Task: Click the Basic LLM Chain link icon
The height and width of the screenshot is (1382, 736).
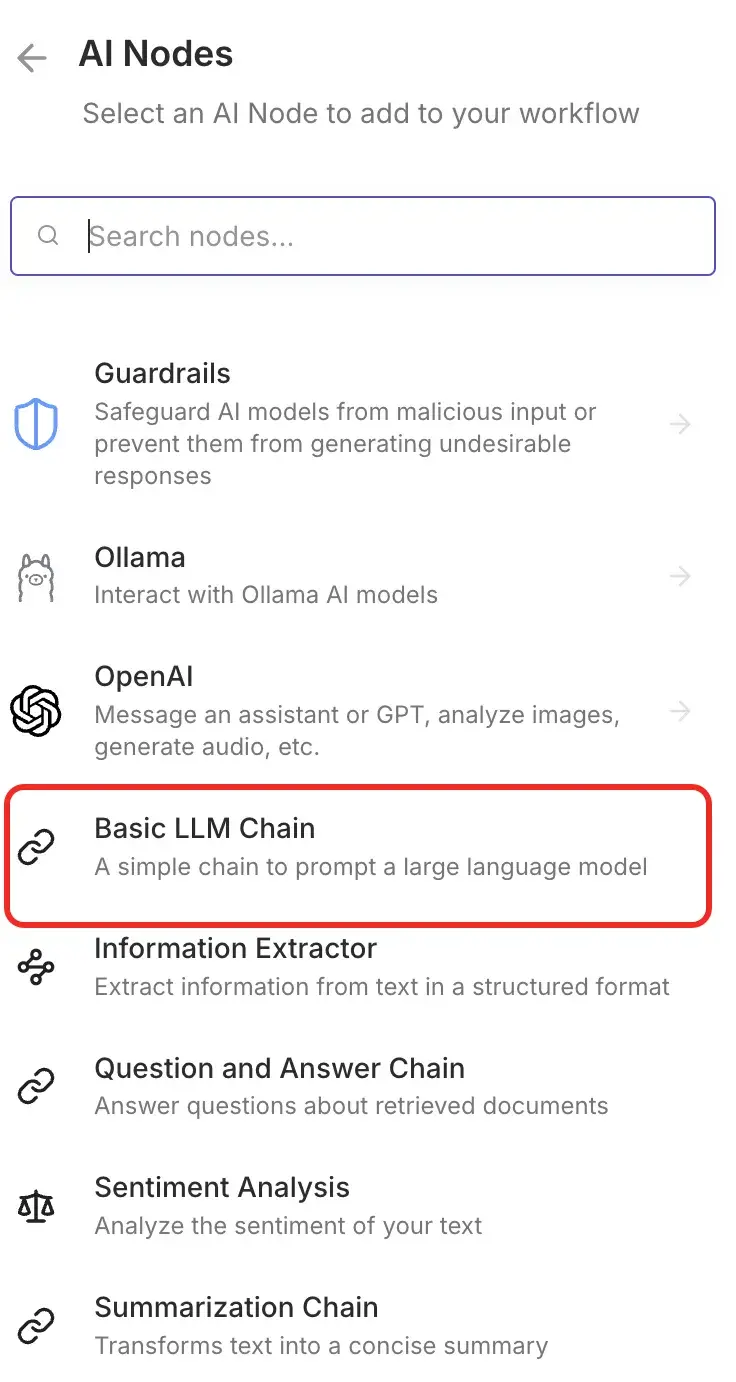Action: pyautogui.click(x=37, y=846)
